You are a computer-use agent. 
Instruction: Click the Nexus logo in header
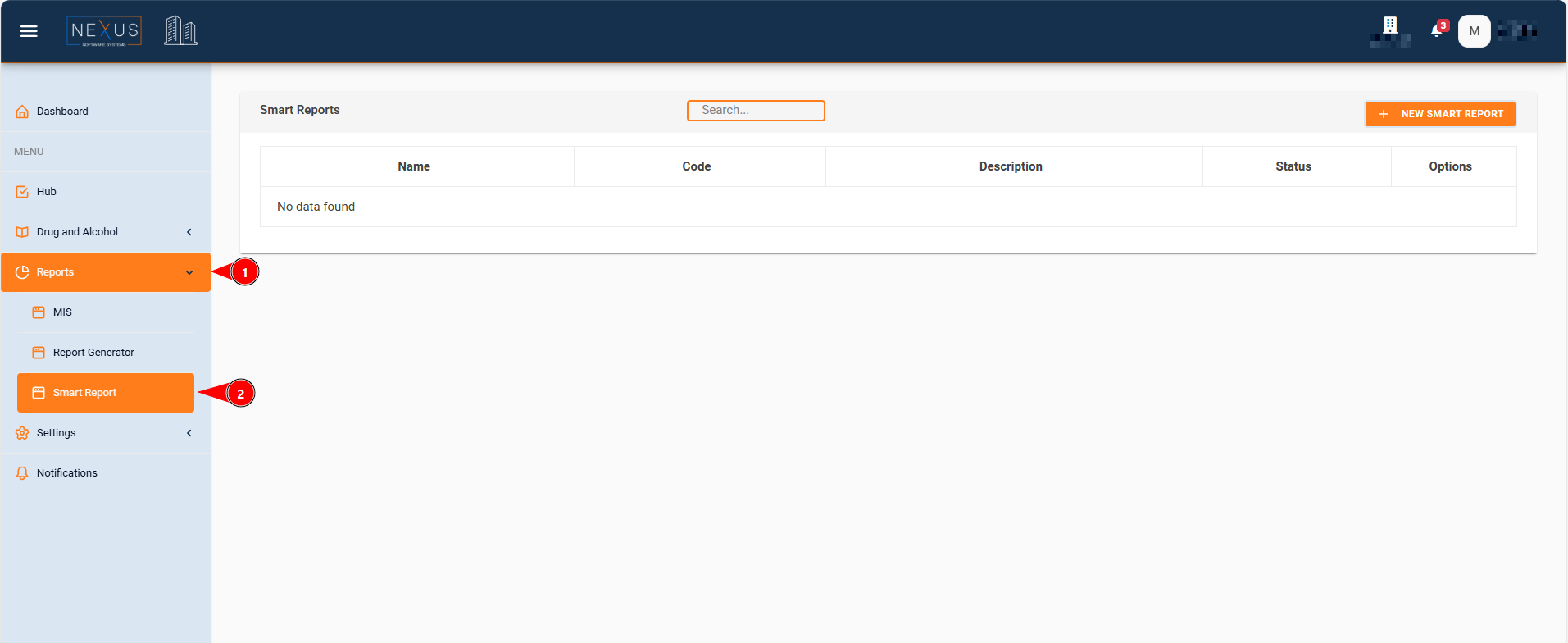tap(104, 31)
